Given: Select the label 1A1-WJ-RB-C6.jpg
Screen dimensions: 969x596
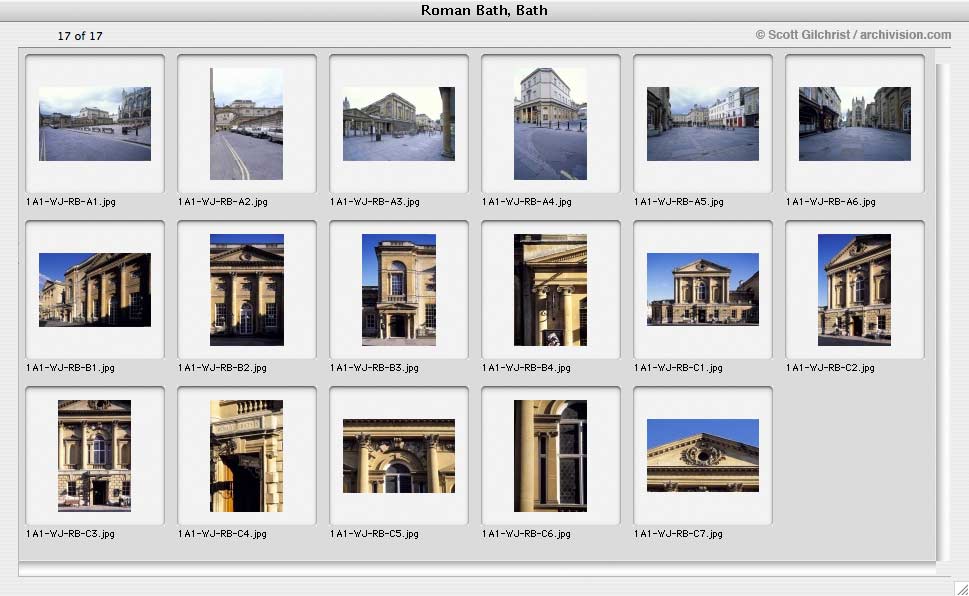Looking at the screenshot, I should [x=527, y=534].
